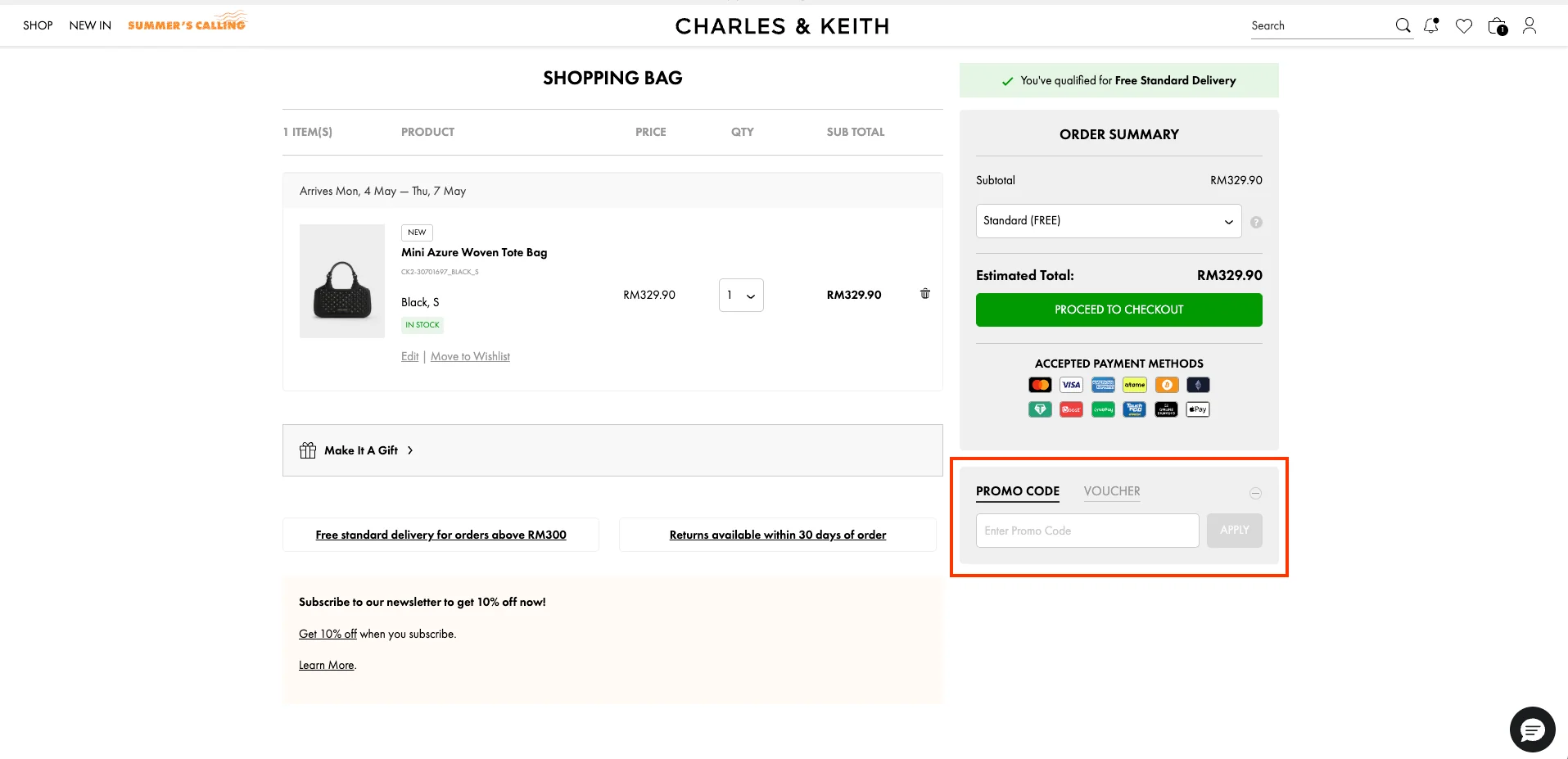Click product code CK2-30701697_BLACK_S
The height and width of the screenshot is (759, 1568).
[x=440, y=272]
